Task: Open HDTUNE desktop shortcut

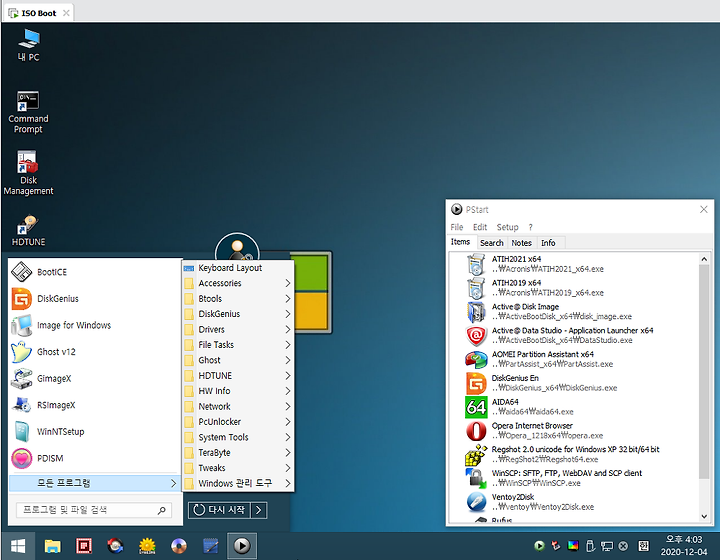Action: (x=28, y=230)
